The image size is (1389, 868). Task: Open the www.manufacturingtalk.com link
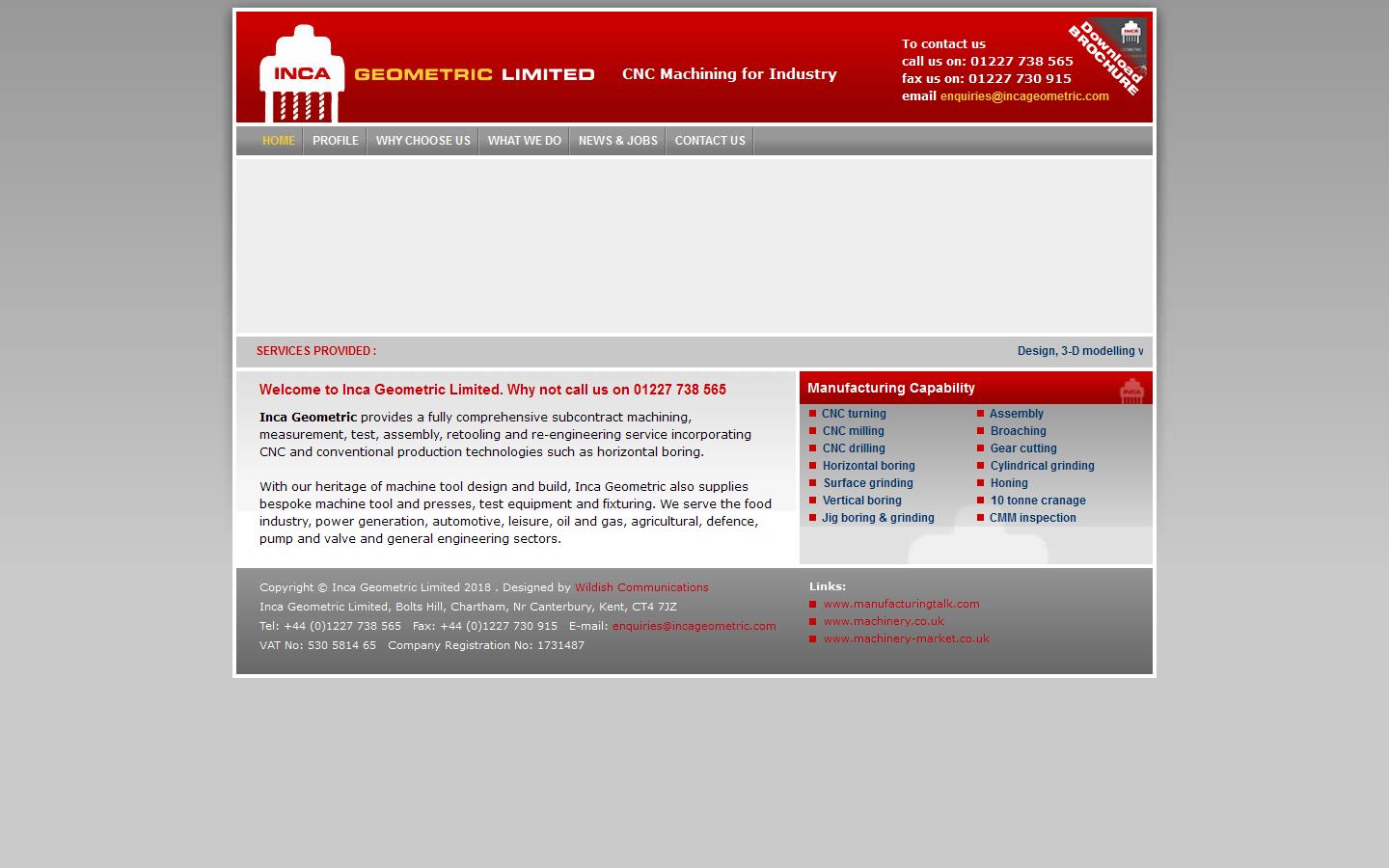pos(901,604)
